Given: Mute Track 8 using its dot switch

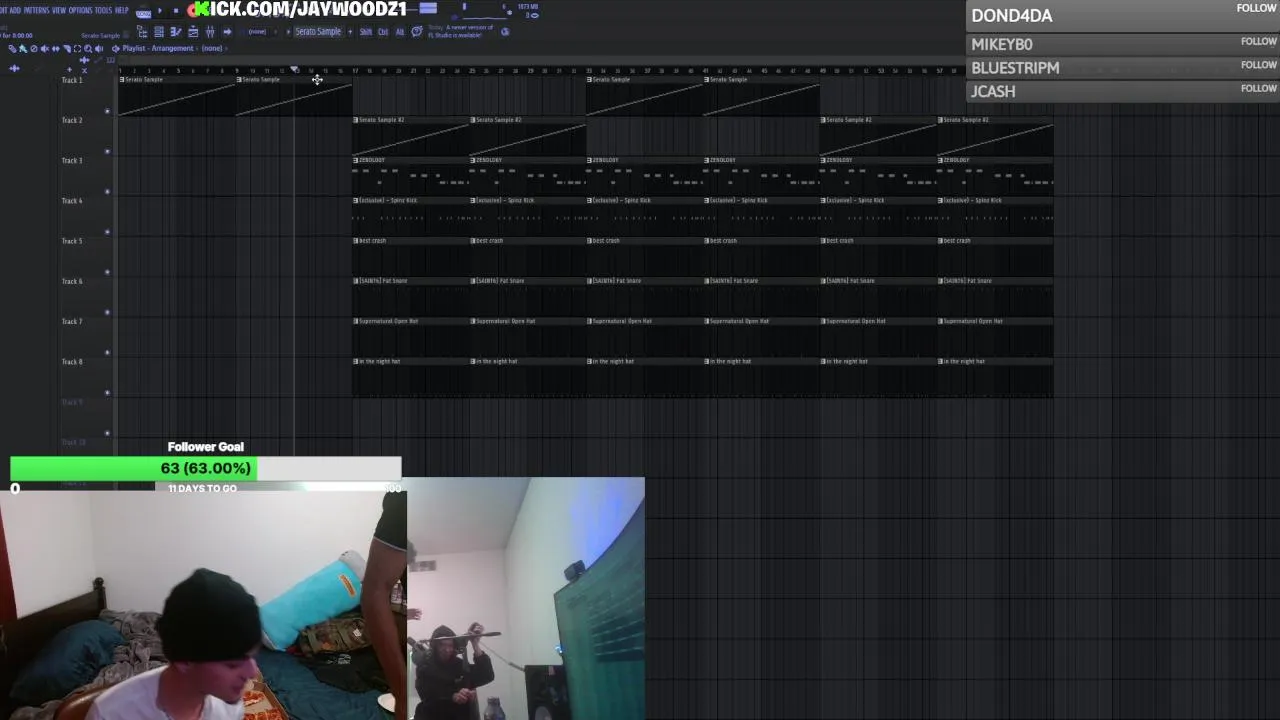Looking at the screenshot, I should [x=107, y=393].
